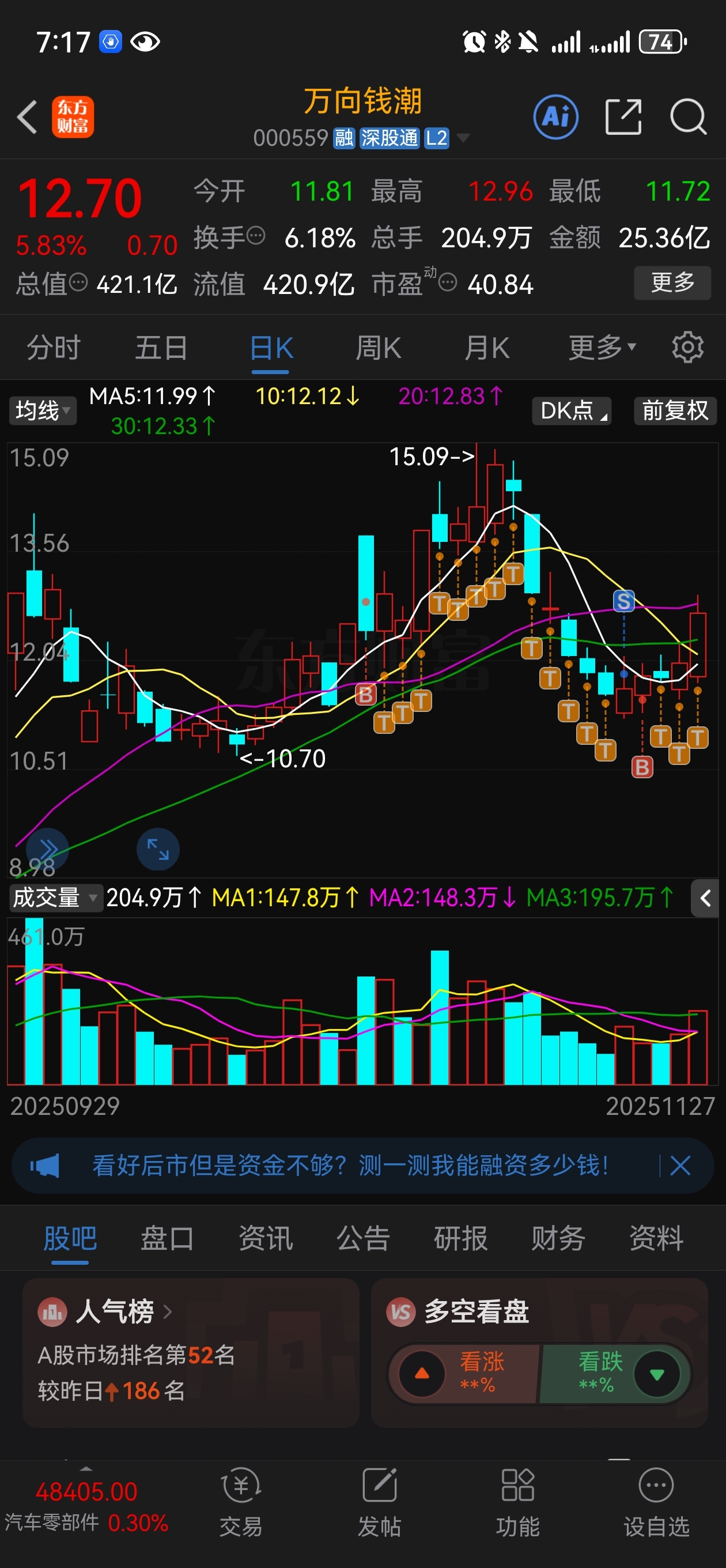Tap the megaphone announcement icon

click(45, 1166)
